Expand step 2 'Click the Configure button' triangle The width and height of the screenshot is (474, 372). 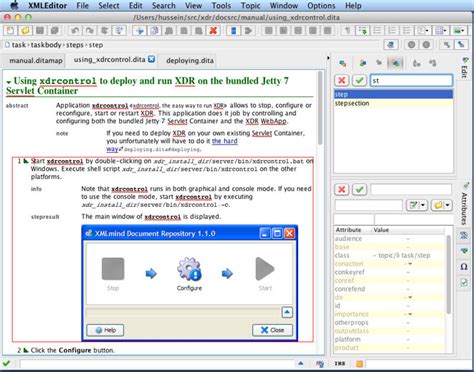tap(26, 350)
